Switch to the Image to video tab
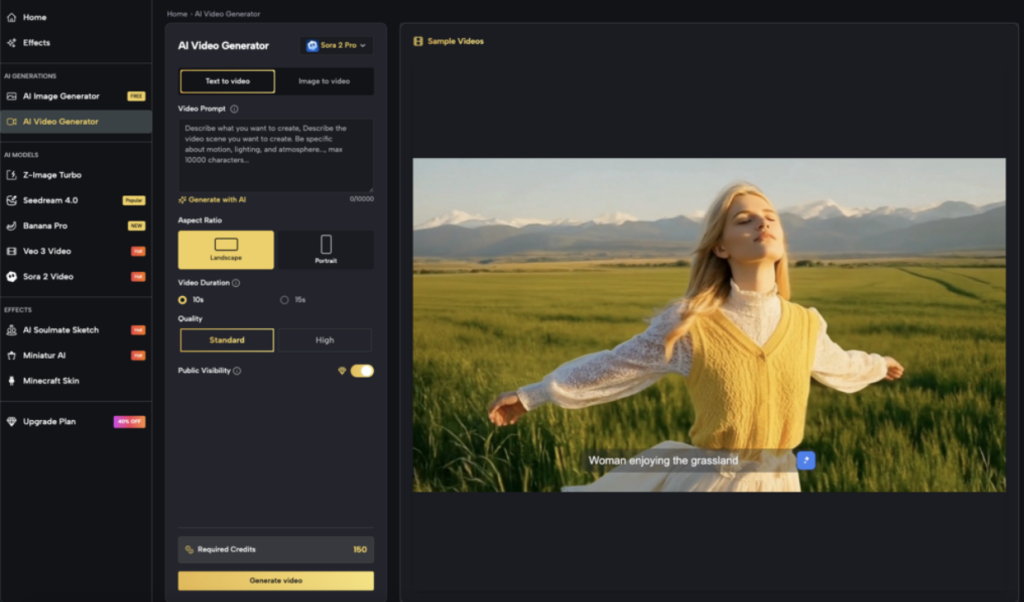 (x=324, y=81)
